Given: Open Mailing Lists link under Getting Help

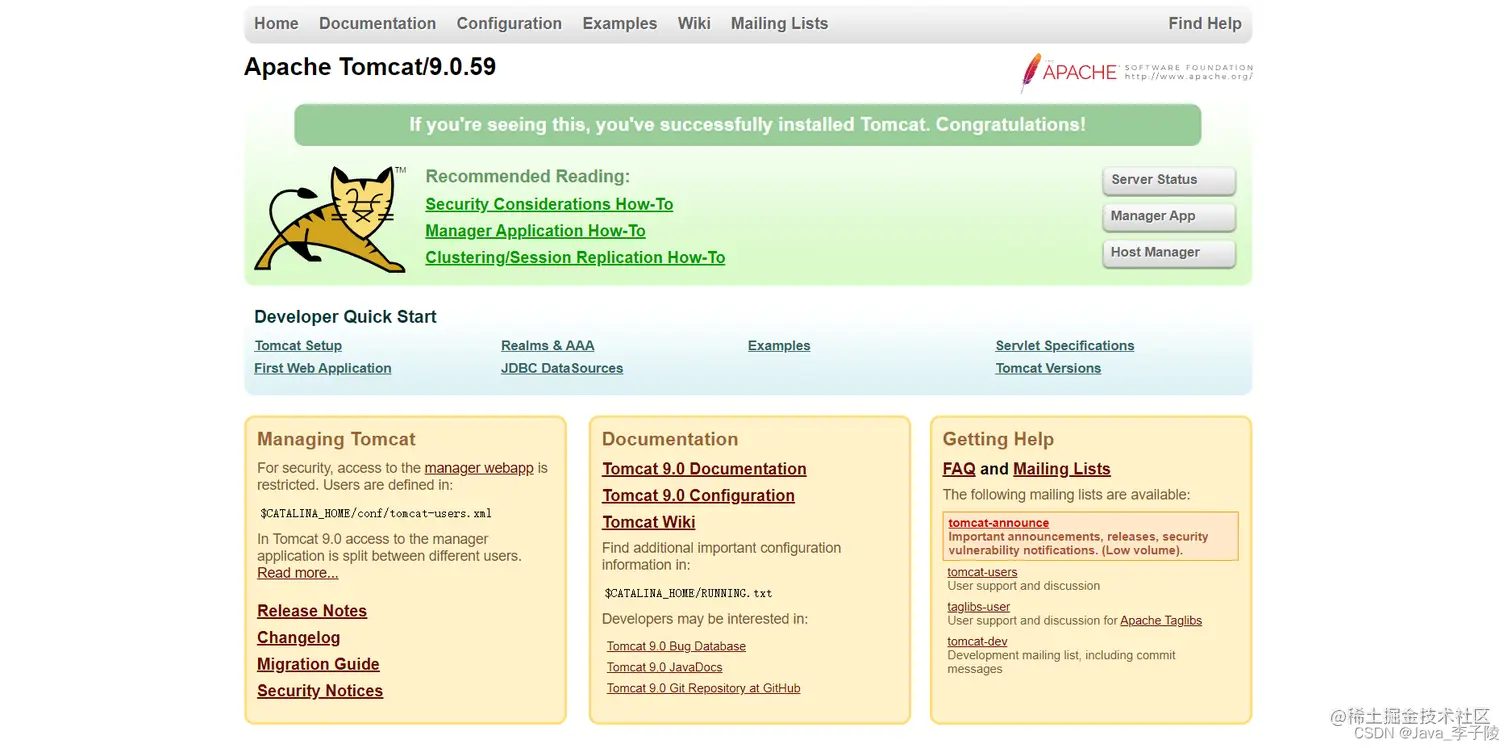Looking at the screenshot, I should (x=1062, y=469).
